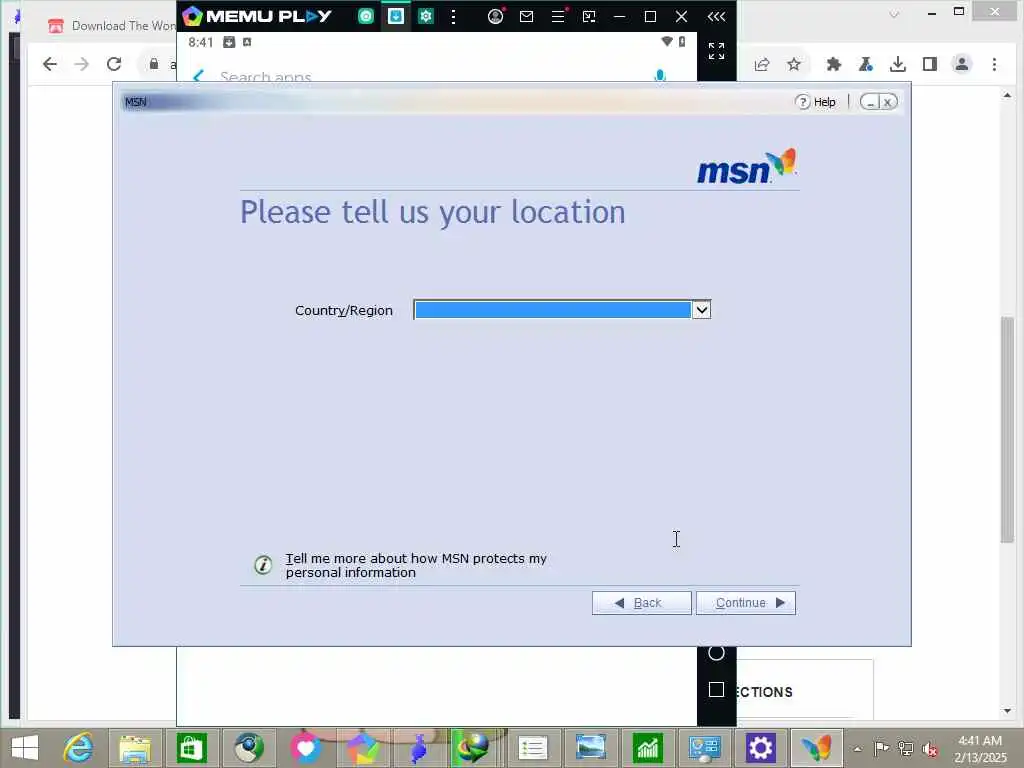
Task: Open the MEmu three-dot overflow menu
Action: coord(454,17)
